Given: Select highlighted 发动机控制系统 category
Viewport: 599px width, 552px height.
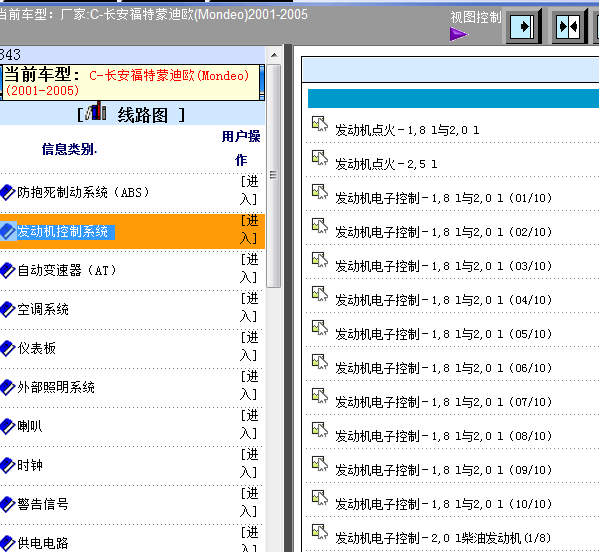Looking at the screenshot, I should 63,231.
